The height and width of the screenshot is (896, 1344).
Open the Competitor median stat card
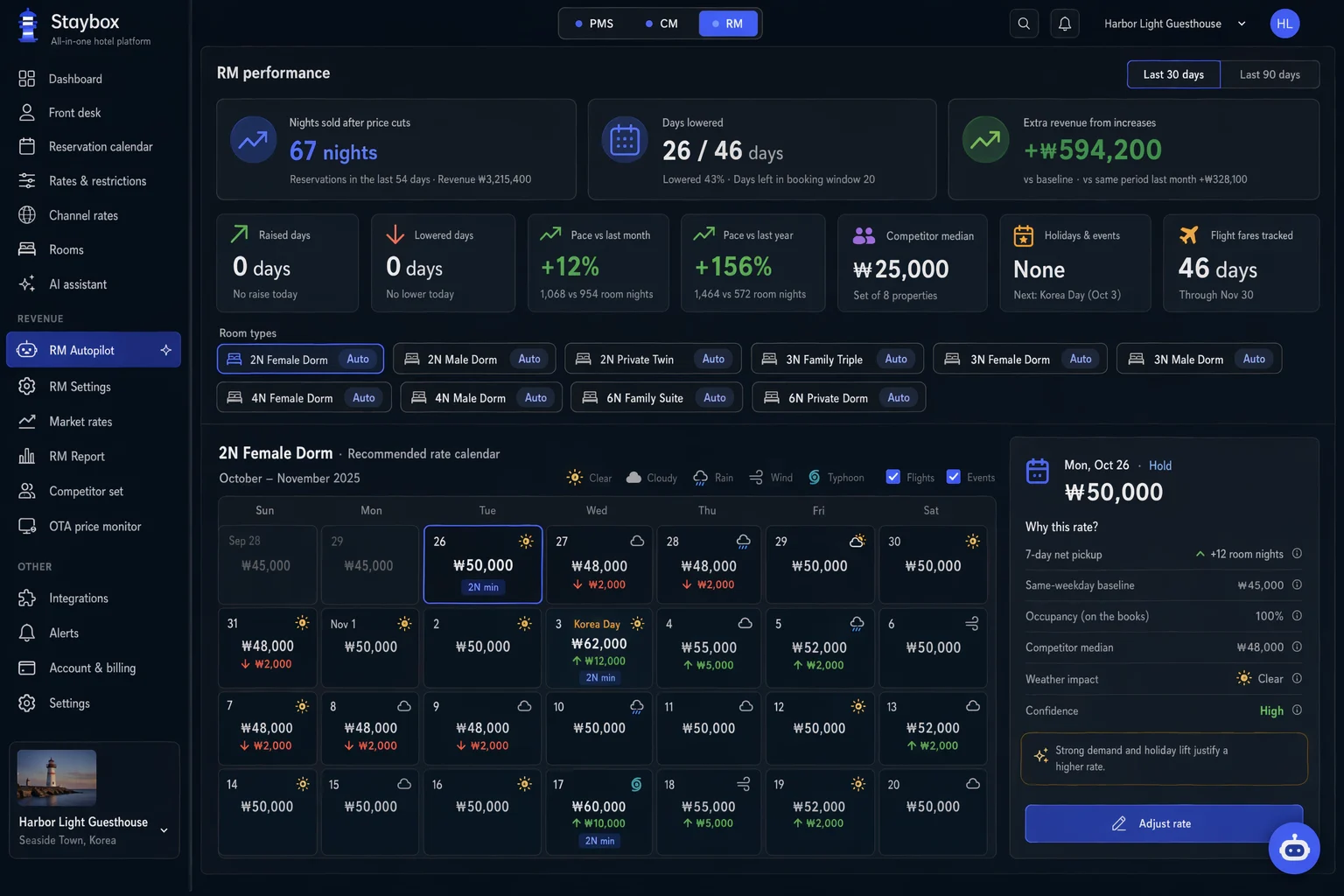click(913, 263)
